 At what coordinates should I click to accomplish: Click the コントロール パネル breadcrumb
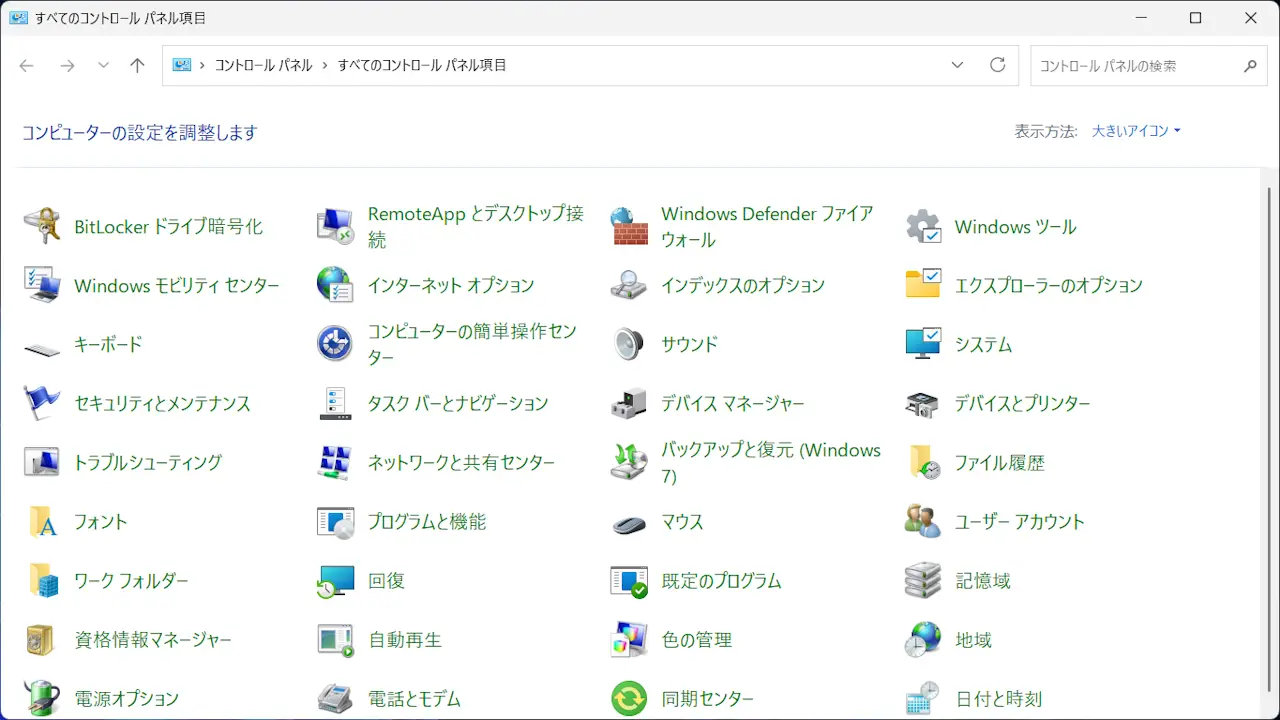(263, 65)
